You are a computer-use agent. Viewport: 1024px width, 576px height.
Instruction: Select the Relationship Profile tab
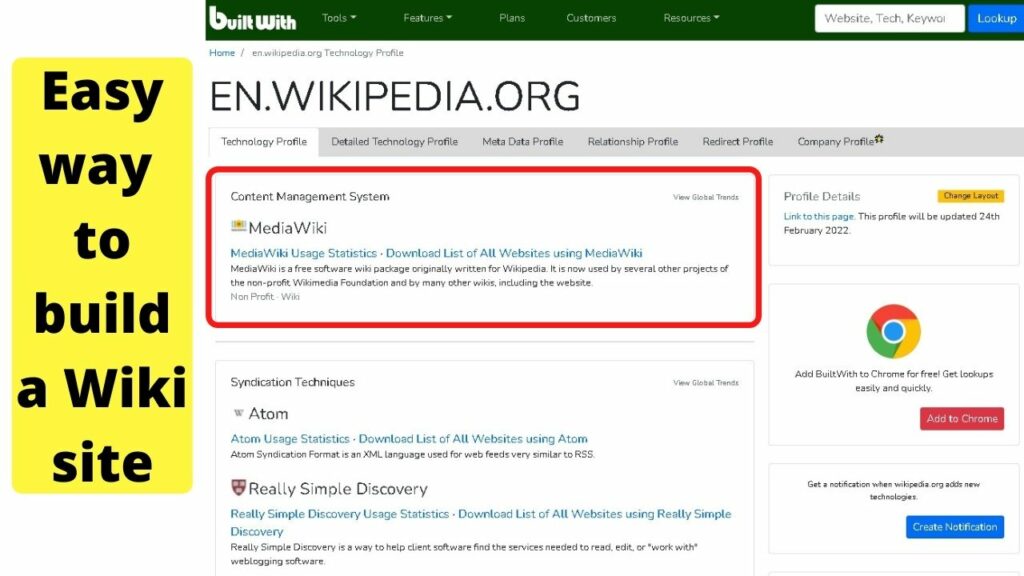pyautogui.click(x=632, y=141)
